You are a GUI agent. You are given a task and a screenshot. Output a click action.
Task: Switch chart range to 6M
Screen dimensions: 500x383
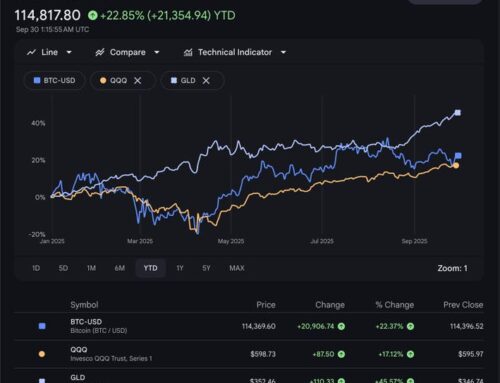pos(120,268)
